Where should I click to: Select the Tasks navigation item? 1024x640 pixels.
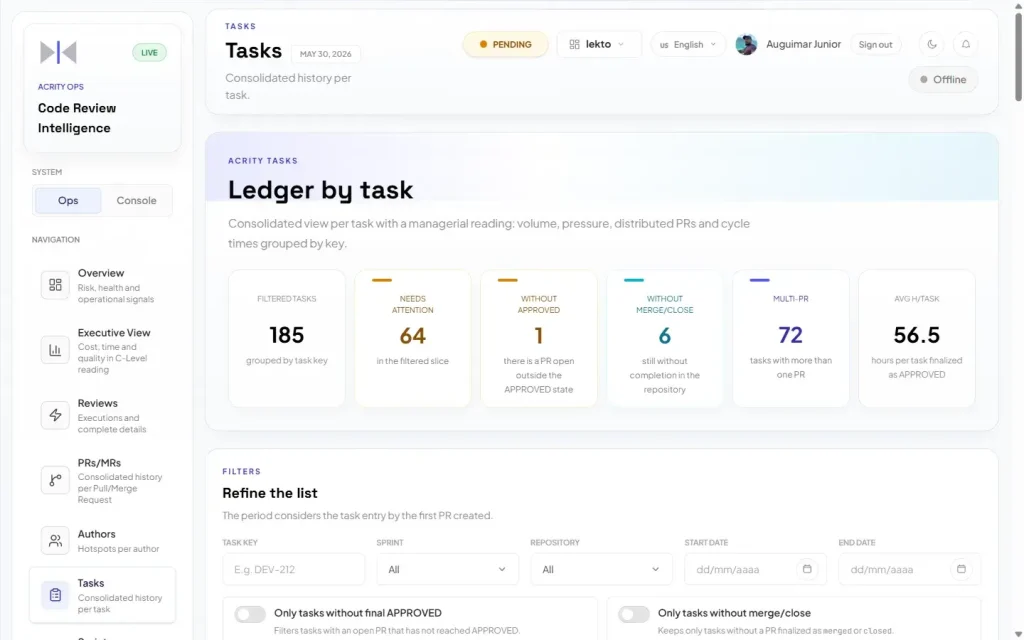[103, 595]
